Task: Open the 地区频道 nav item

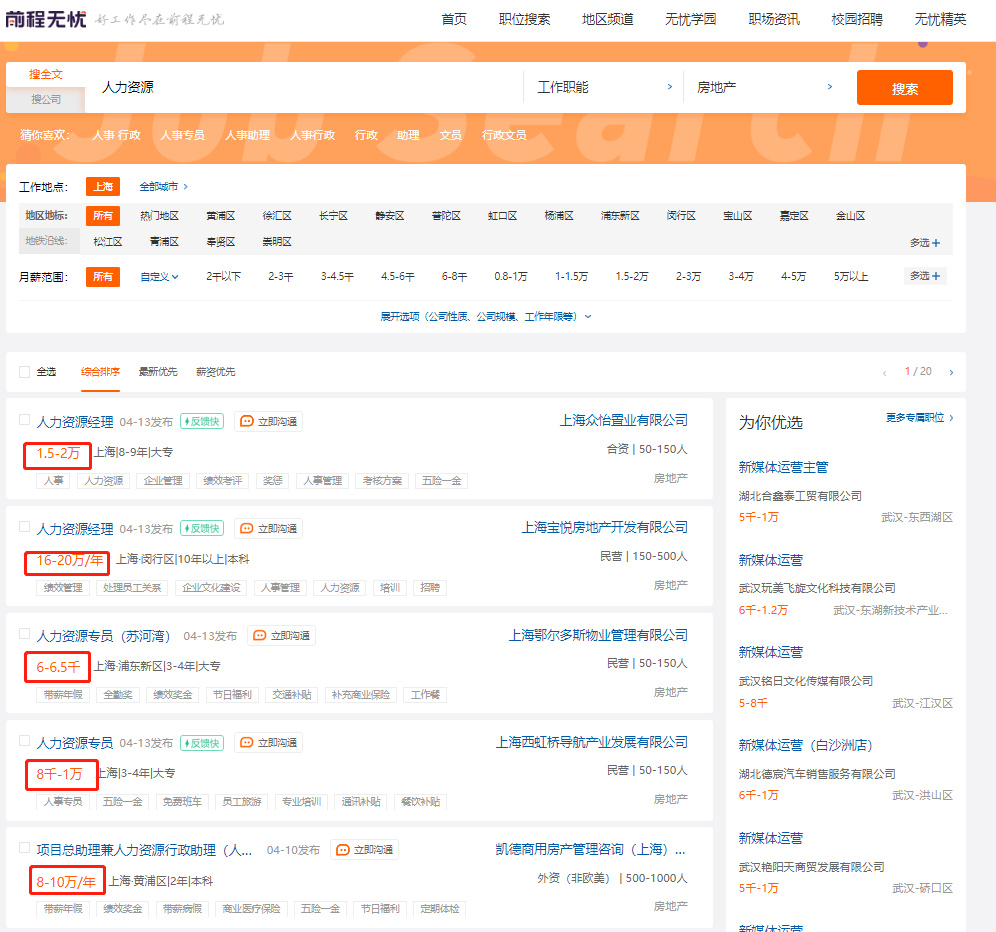Action: [x=607, y=20]
